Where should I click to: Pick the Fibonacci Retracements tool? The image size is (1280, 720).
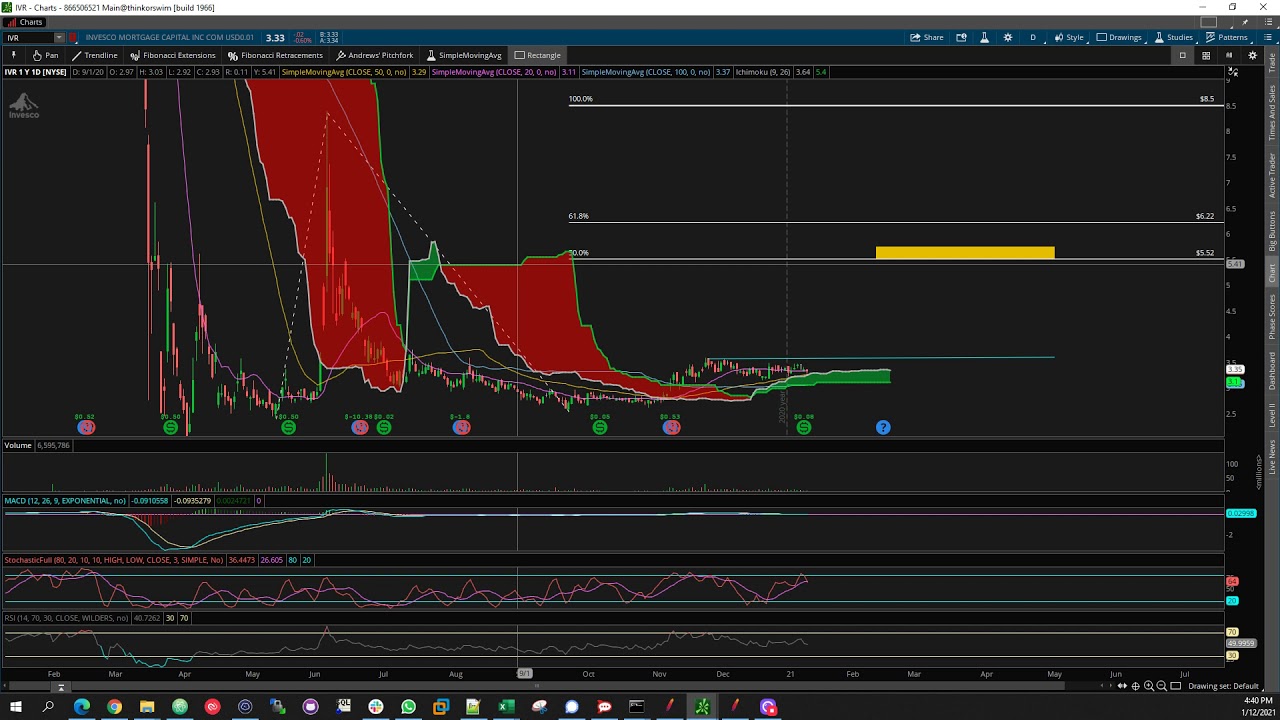tap(275, 55)
